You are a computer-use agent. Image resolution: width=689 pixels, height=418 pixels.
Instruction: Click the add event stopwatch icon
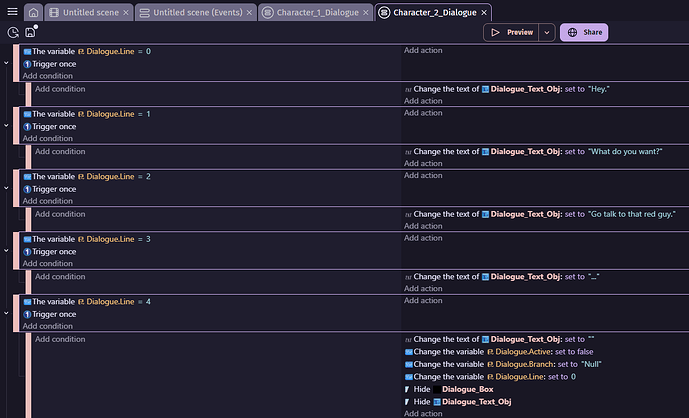[13, 32]
